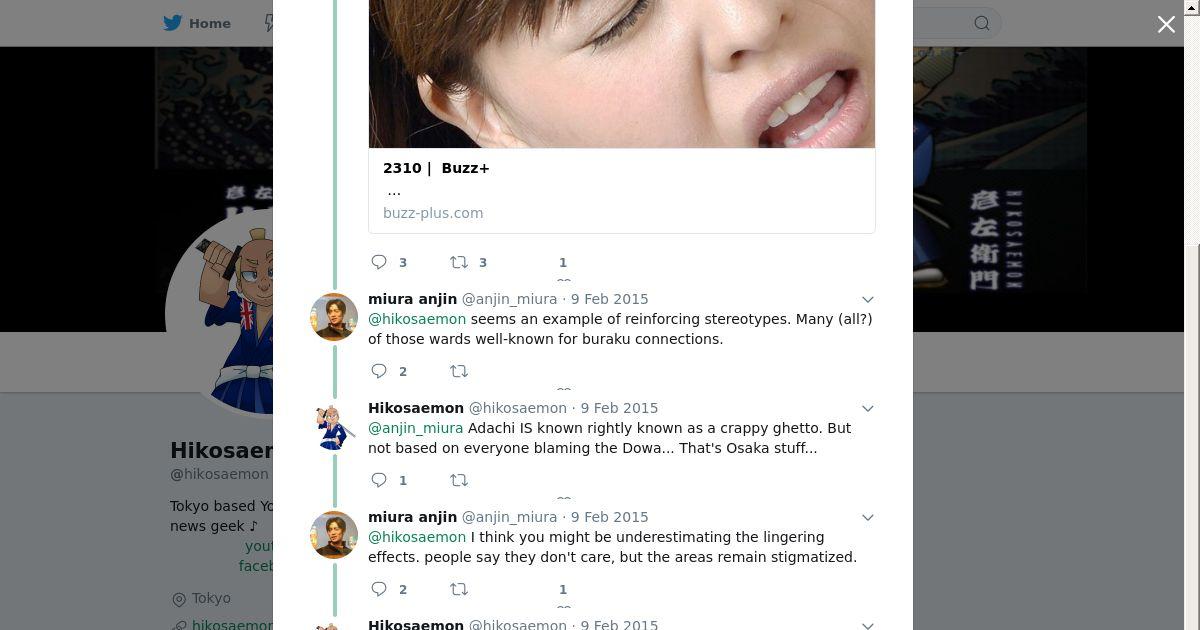This screenshot has height=630, width=1200.
Task: Click the '9 Feb 2015' timestamp on 'Adachi' tweet
Action: [619, 408]
